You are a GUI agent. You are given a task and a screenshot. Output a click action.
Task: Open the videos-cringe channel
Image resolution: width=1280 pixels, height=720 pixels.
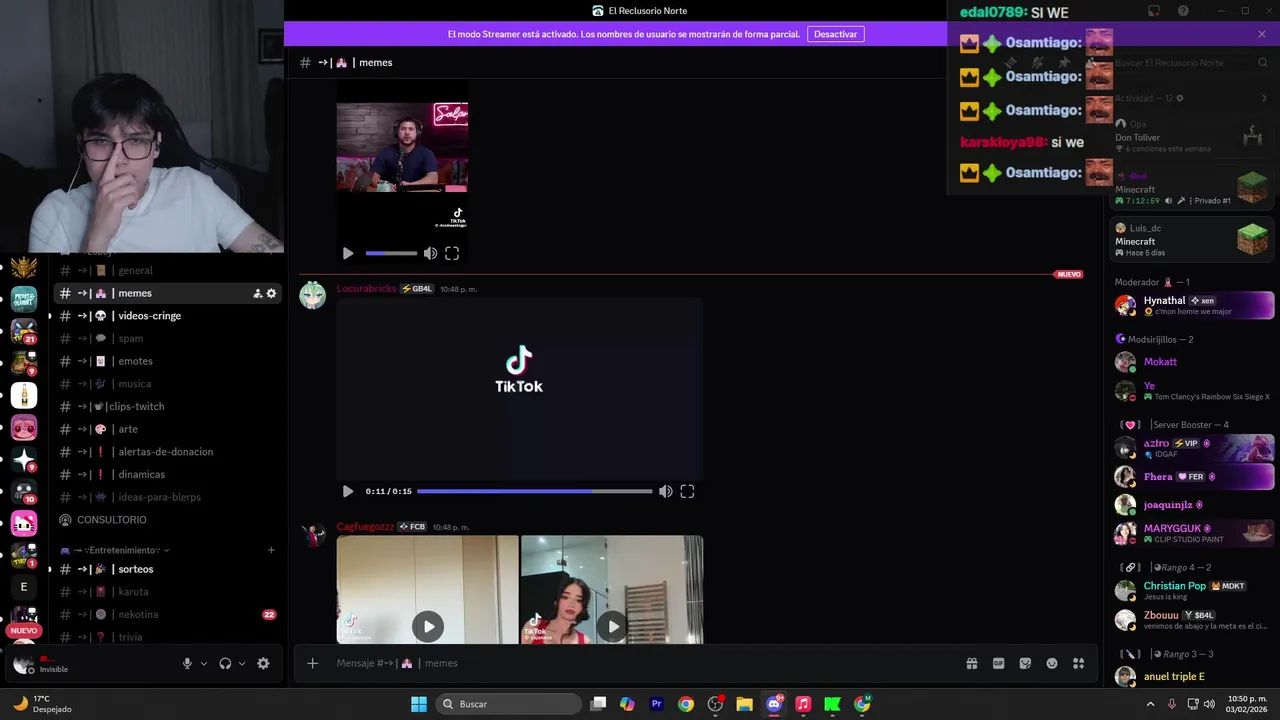pos(166,316)
